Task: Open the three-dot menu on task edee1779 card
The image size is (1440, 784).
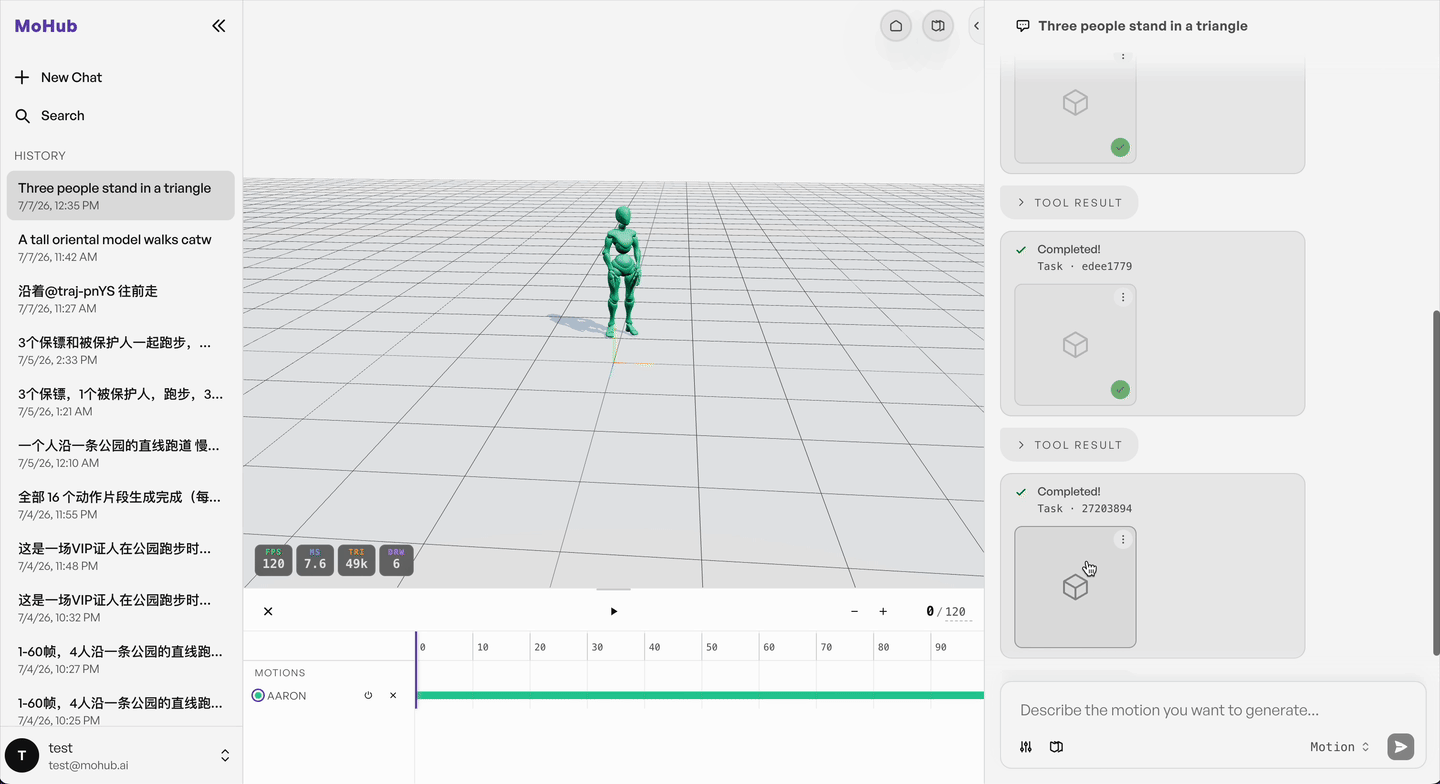Action: [1123, 297]
